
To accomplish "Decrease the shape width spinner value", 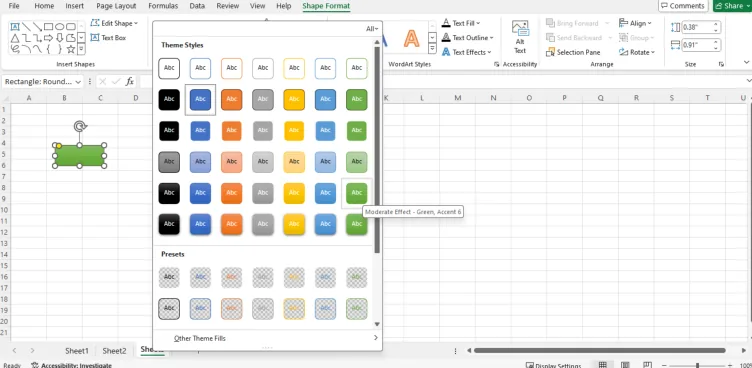I will 716,48.
